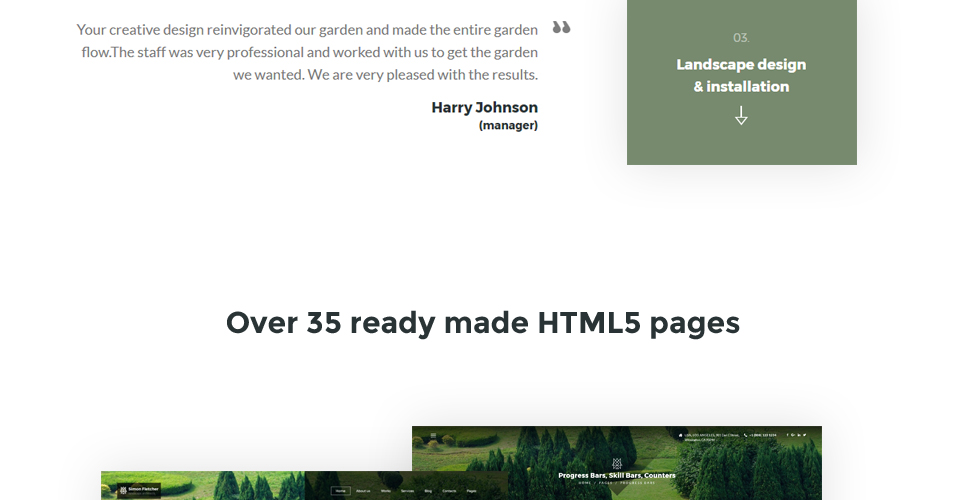This screenshot has height=500, width=965.
Task: Select Contacts in the preview menu
Action: [449, 491]
